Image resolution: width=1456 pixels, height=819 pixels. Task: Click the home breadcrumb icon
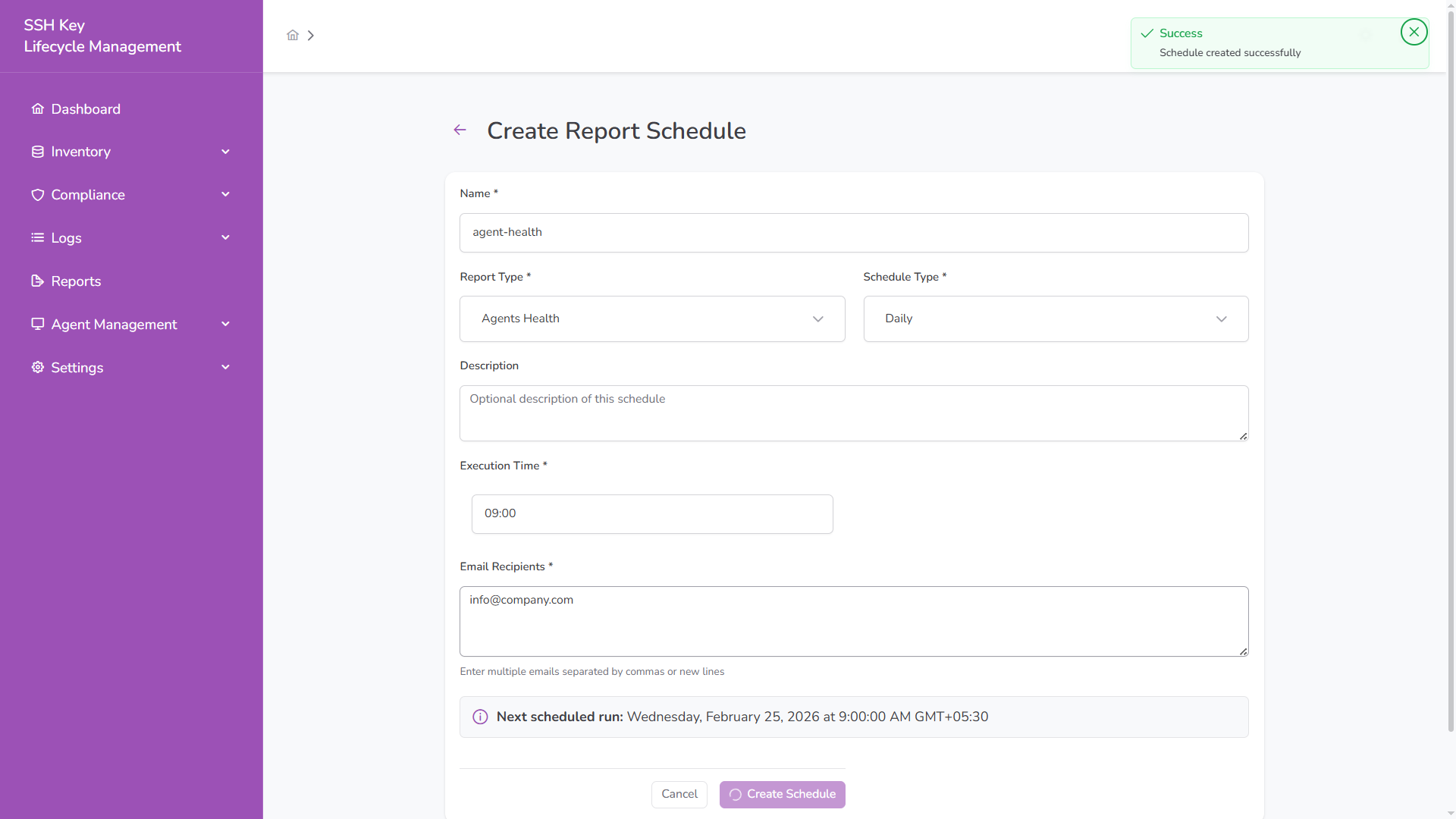(293, 35)
